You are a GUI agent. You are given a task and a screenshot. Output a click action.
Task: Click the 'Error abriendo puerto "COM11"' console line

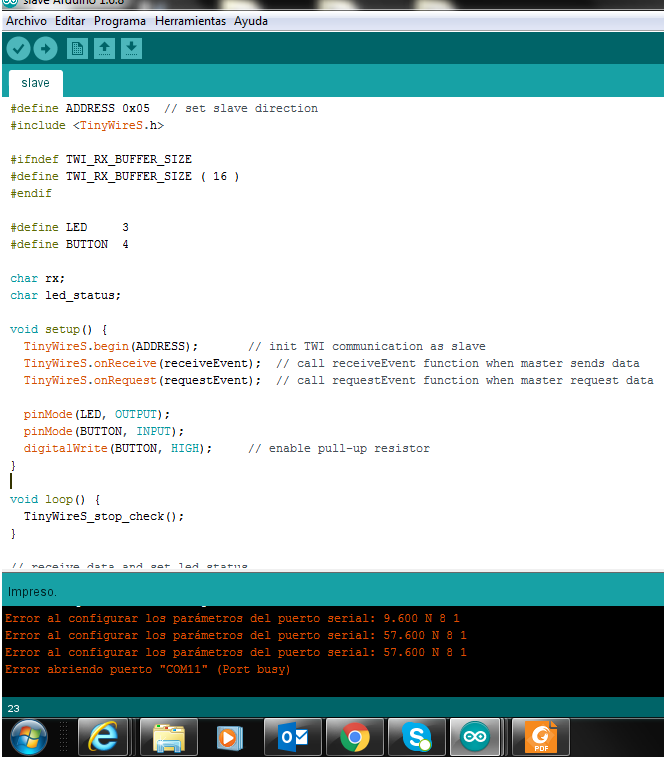148,669
